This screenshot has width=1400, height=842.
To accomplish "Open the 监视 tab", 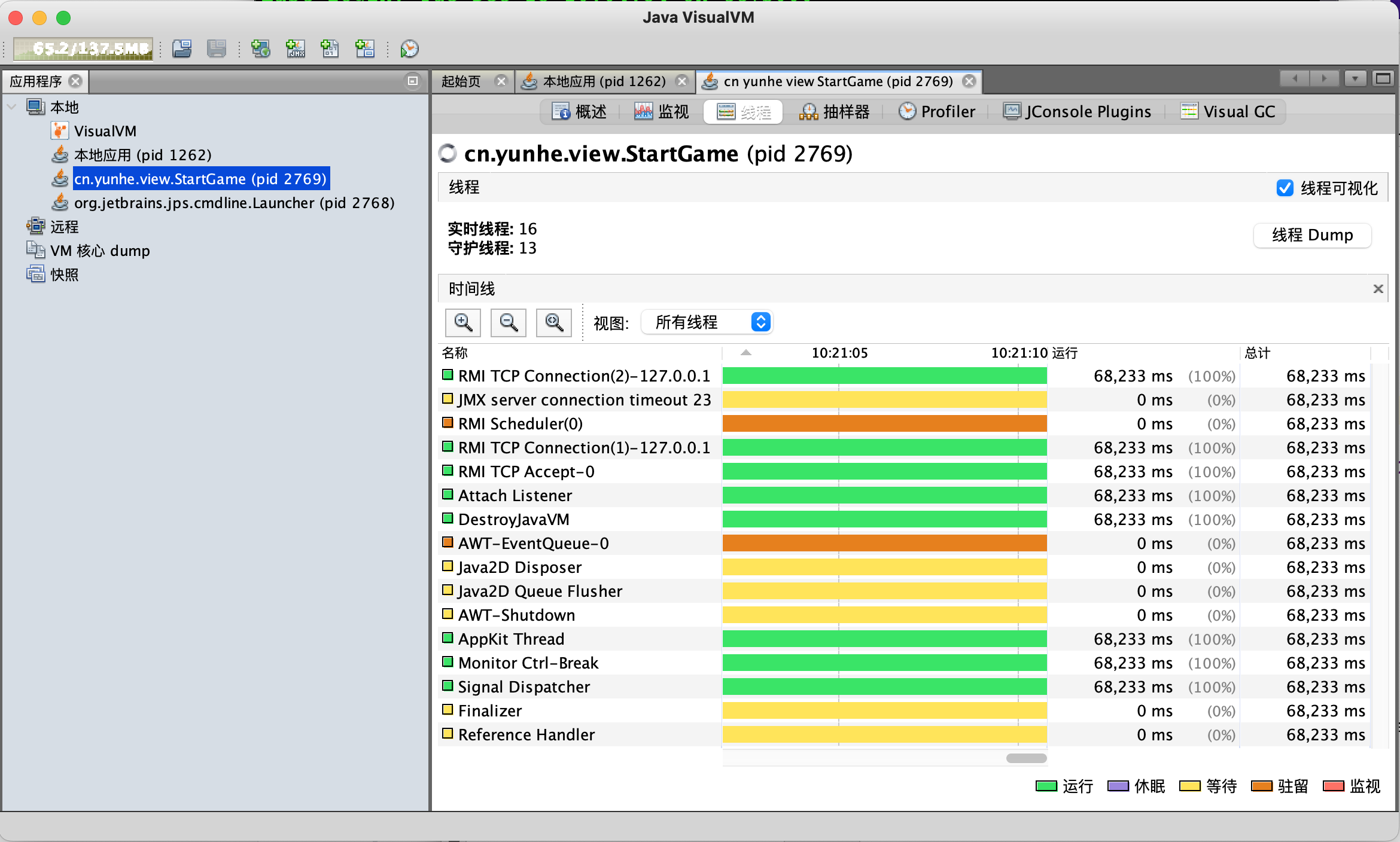I will (x=662, y=112).
